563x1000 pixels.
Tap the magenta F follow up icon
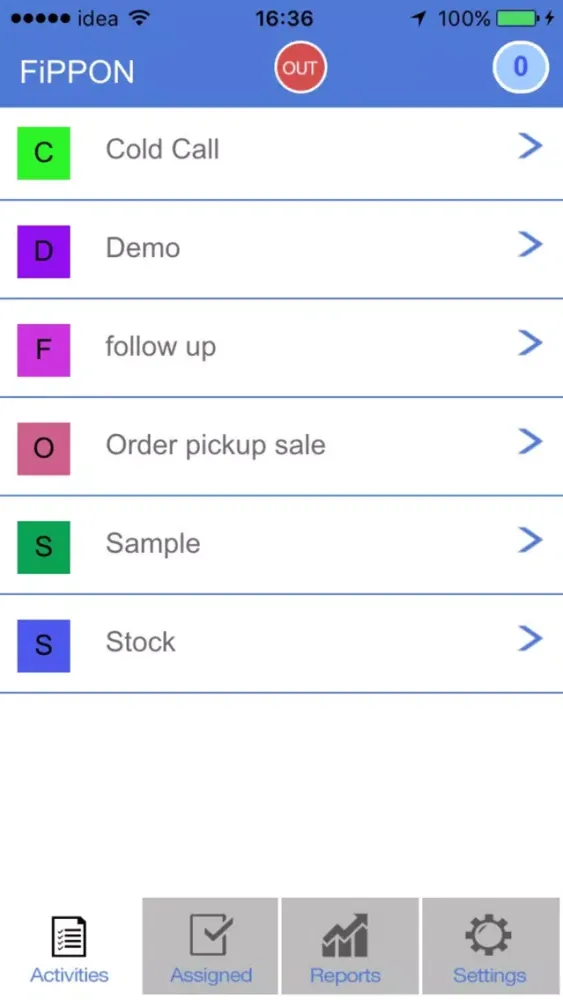[43, 350]
